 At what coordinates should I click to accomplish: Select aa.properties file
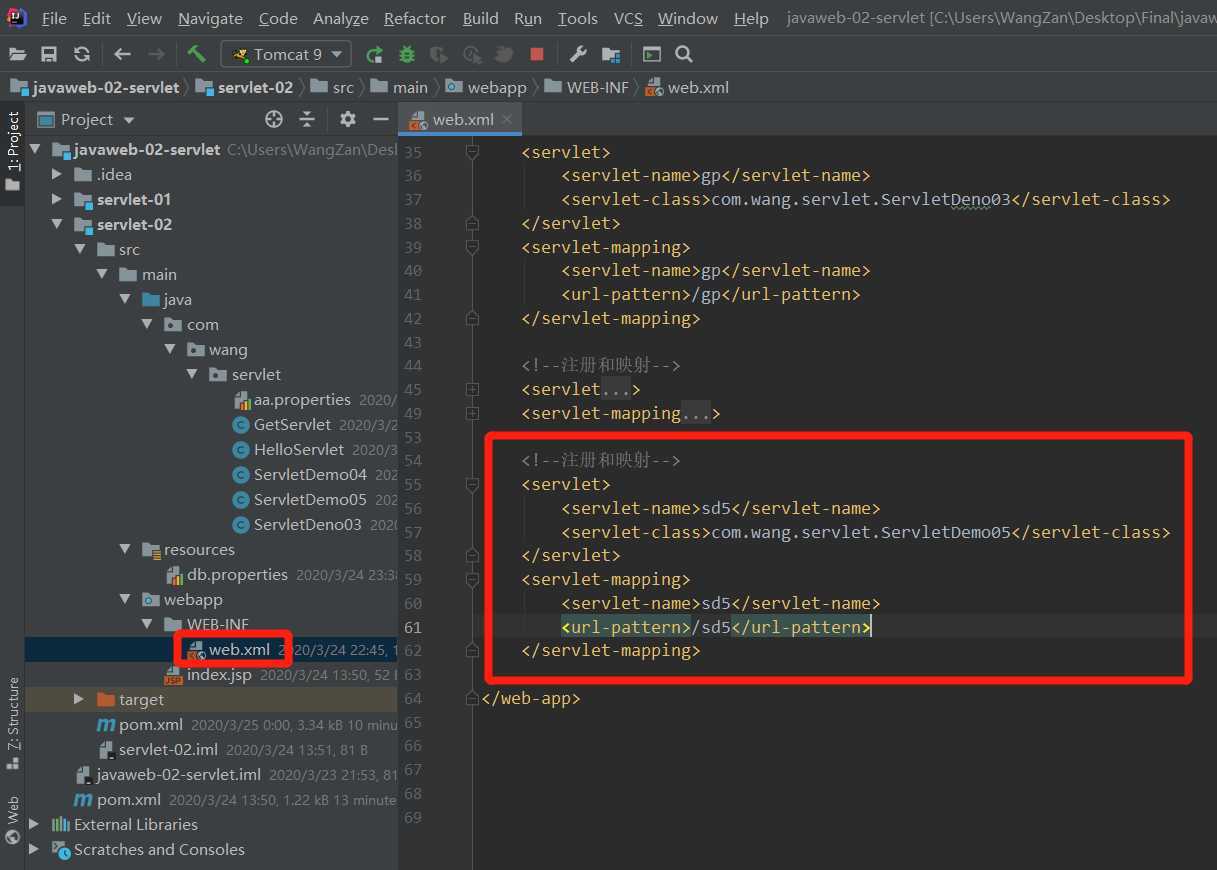(x=302, y=400)
